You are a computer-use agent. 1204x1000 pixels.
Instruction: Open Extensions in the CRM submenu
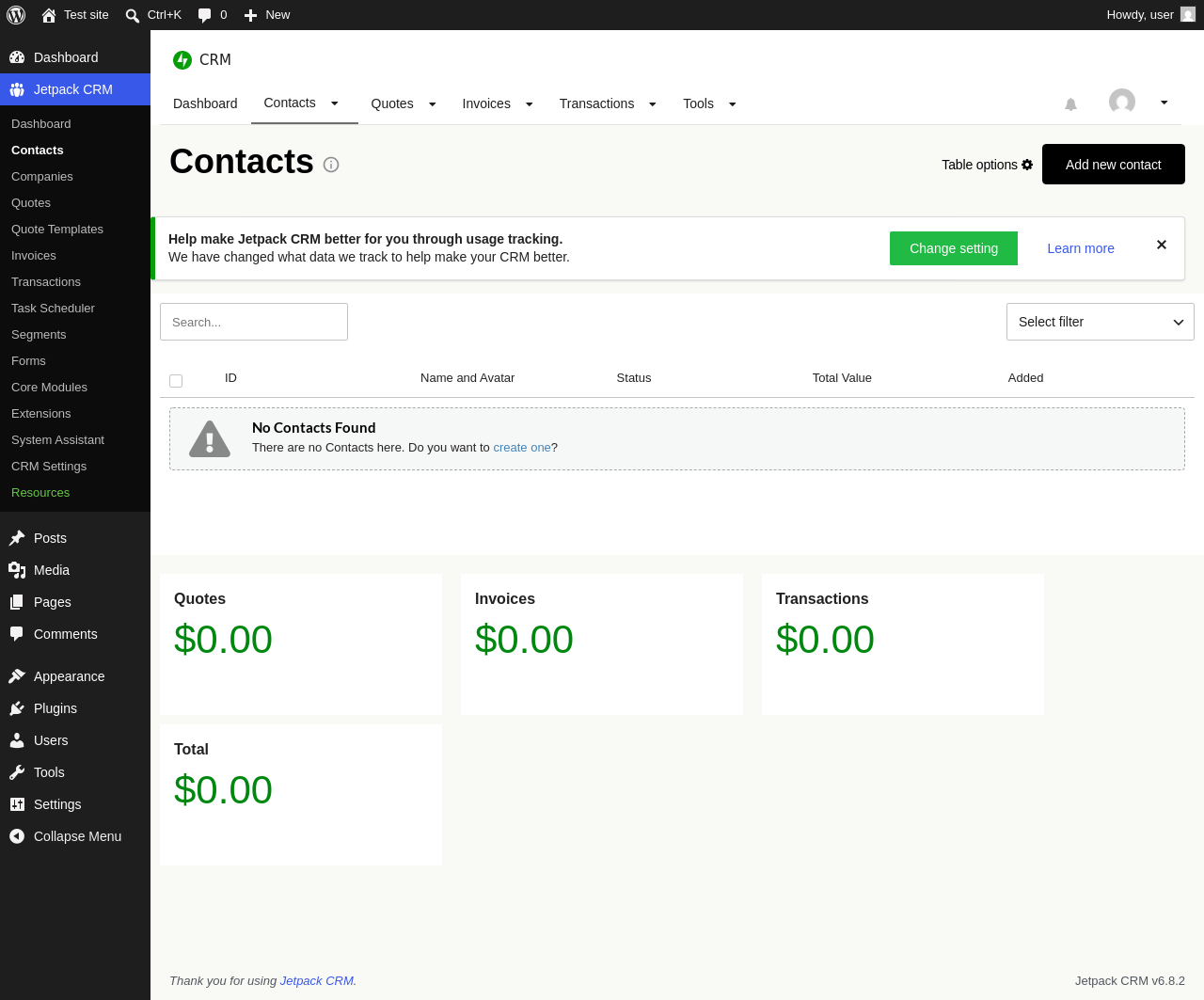[x=41, y=414]
